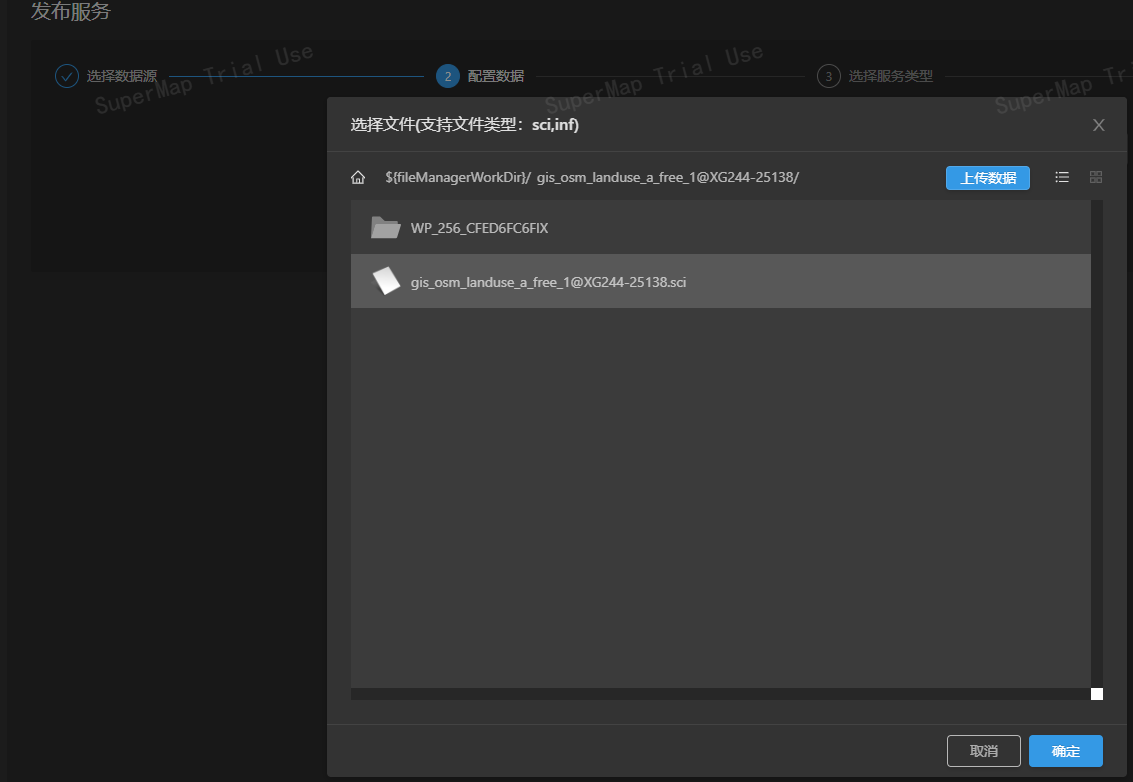Switch to list view layout
Image resolution: width=1133 pixels, height=782 pixels.
point(1062,177)
